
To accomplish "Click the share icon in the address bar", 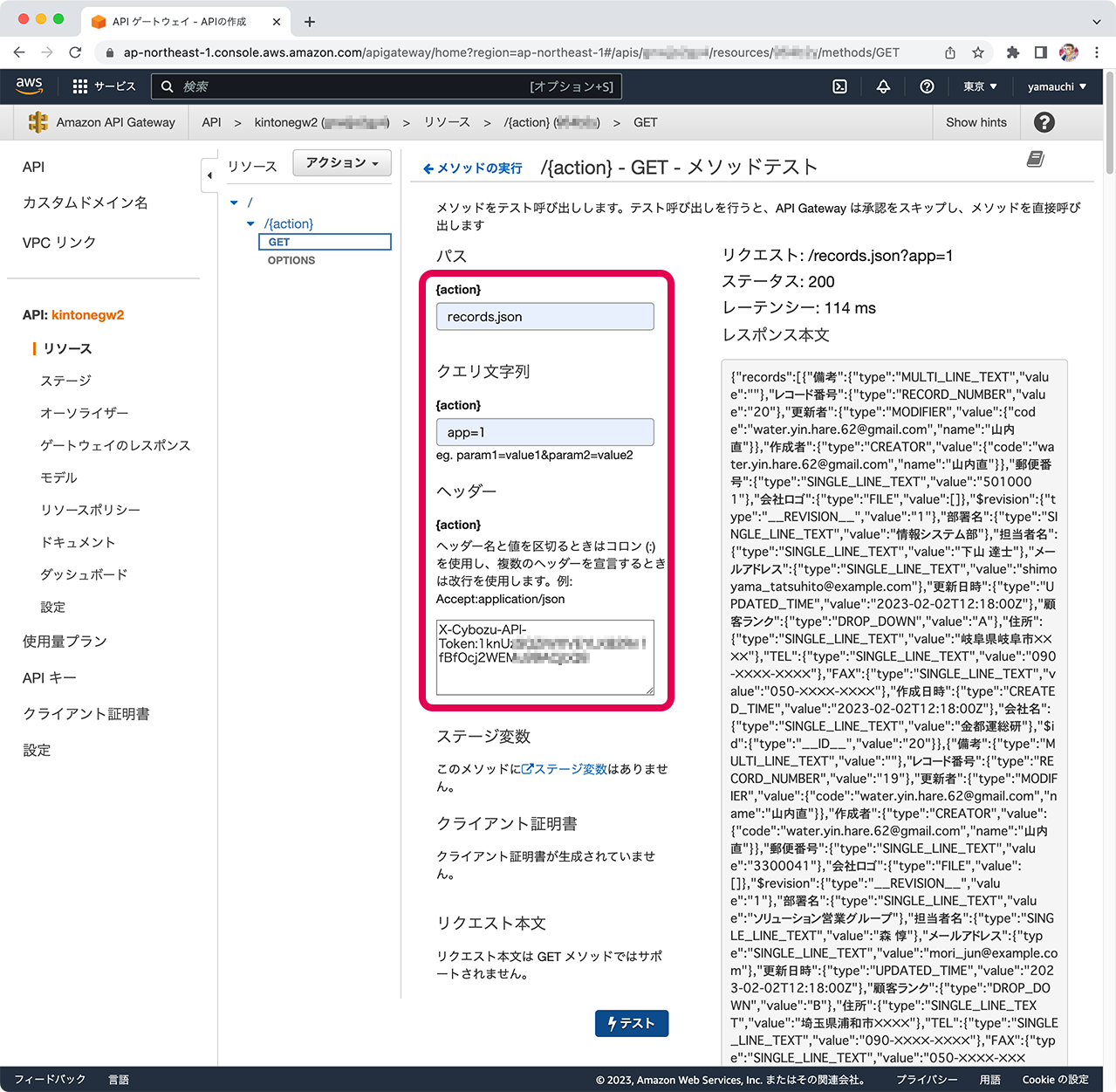I will (950, 52).
